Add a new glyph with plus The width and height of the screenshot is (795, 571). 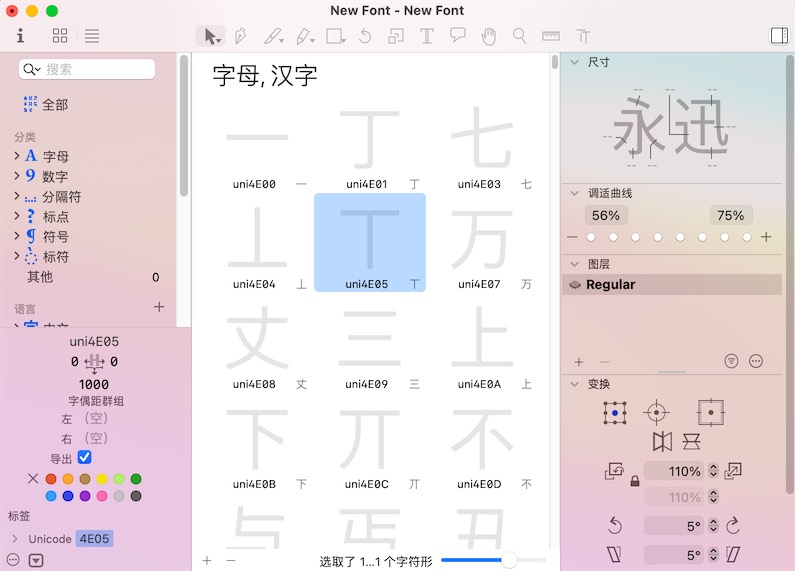tap(207, 561)
